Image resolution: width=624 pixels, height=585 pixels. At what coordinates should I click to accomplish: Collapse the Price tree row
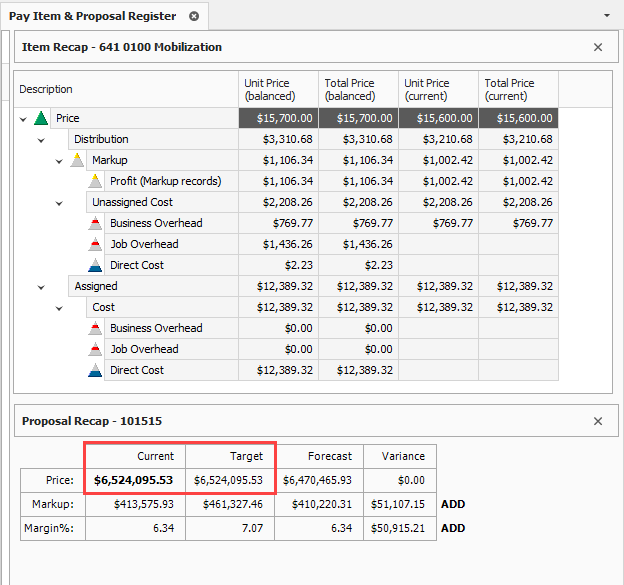coord(23,118)
